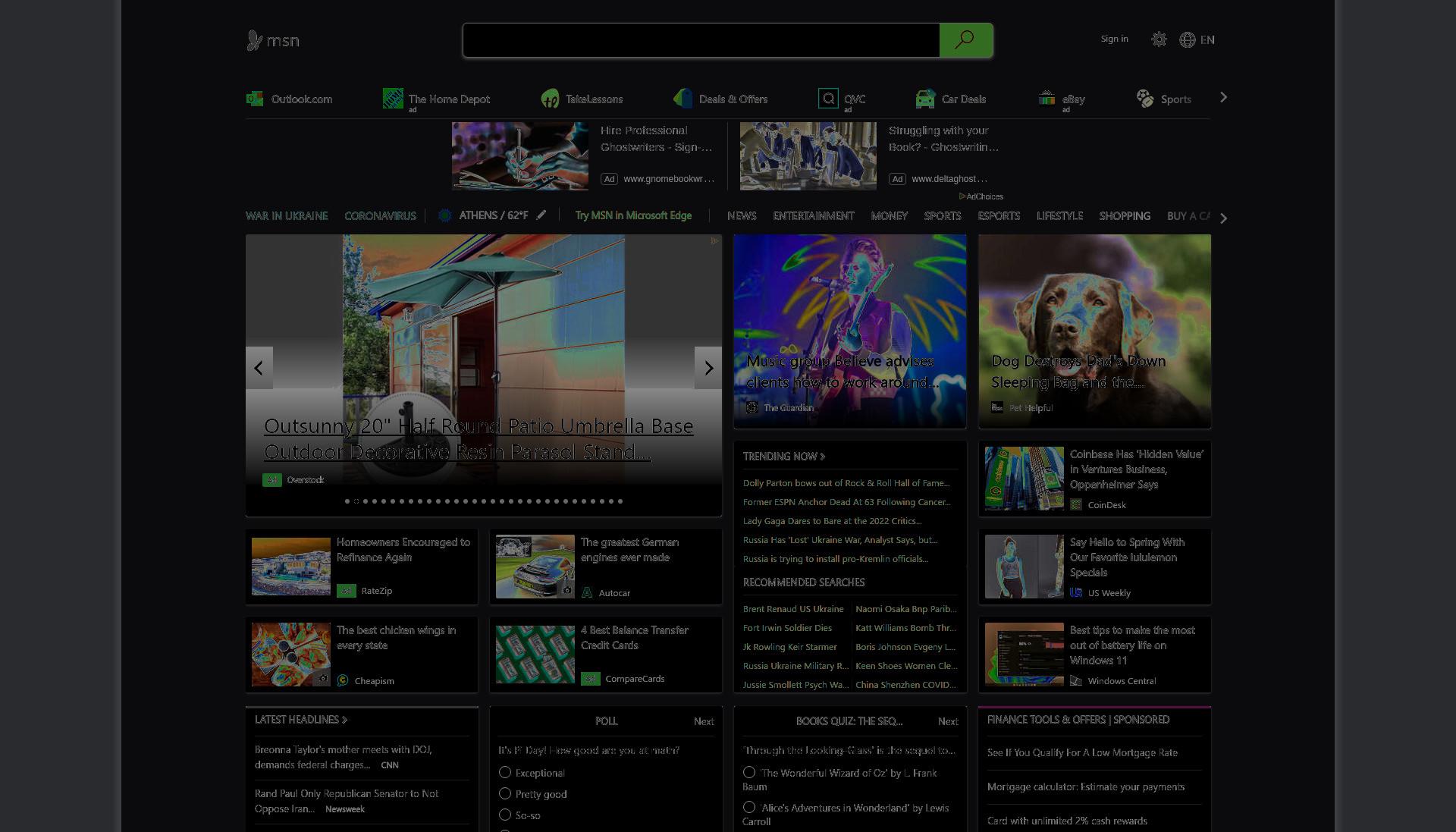Select the Exceptional poll option
Screen dimensions: 1456x832
pyautogui.click(x=505, y=772)
